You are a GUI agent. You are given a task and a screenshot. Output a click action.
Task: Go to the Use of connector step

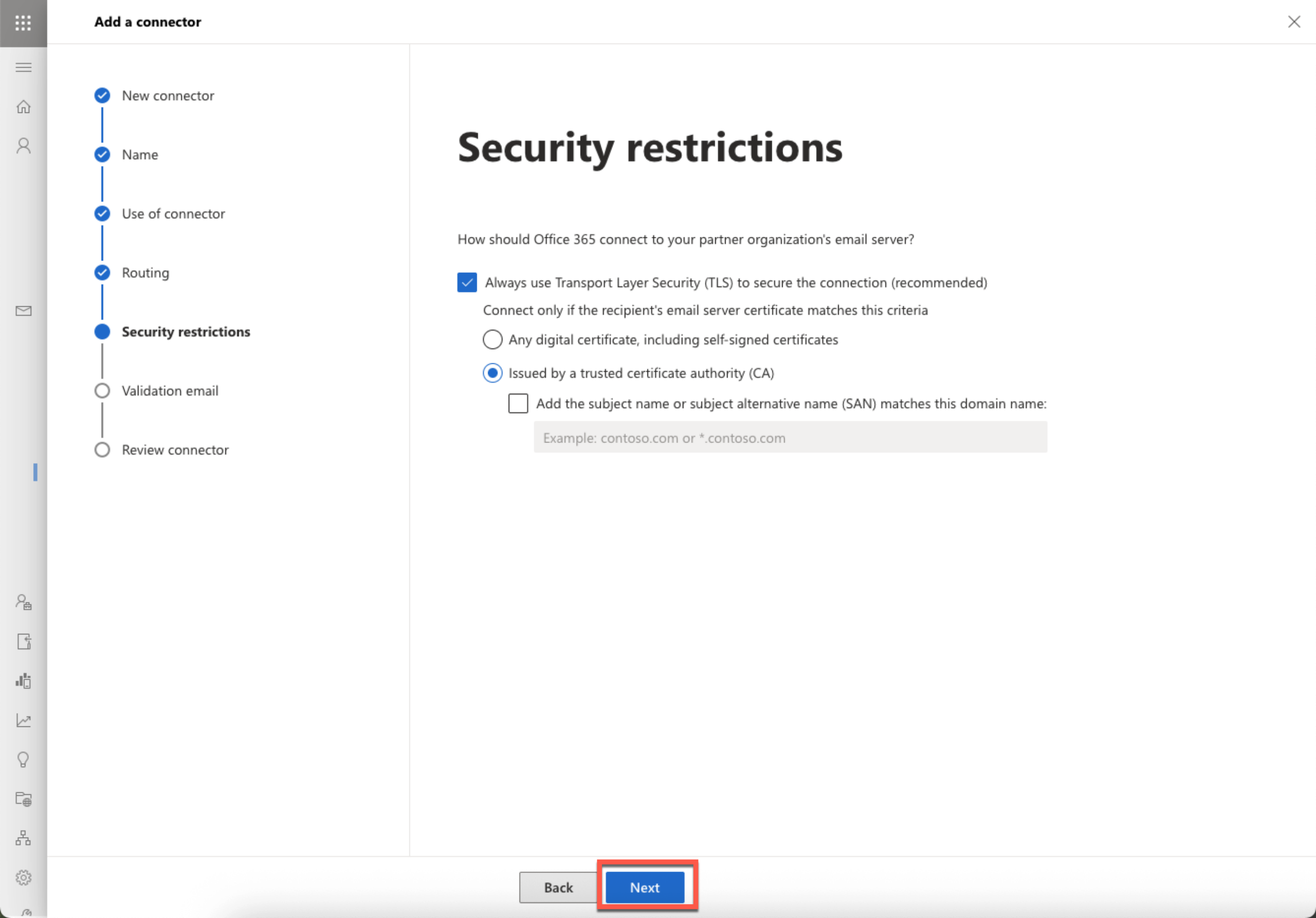pyautogui.click(x=173, y=213)
